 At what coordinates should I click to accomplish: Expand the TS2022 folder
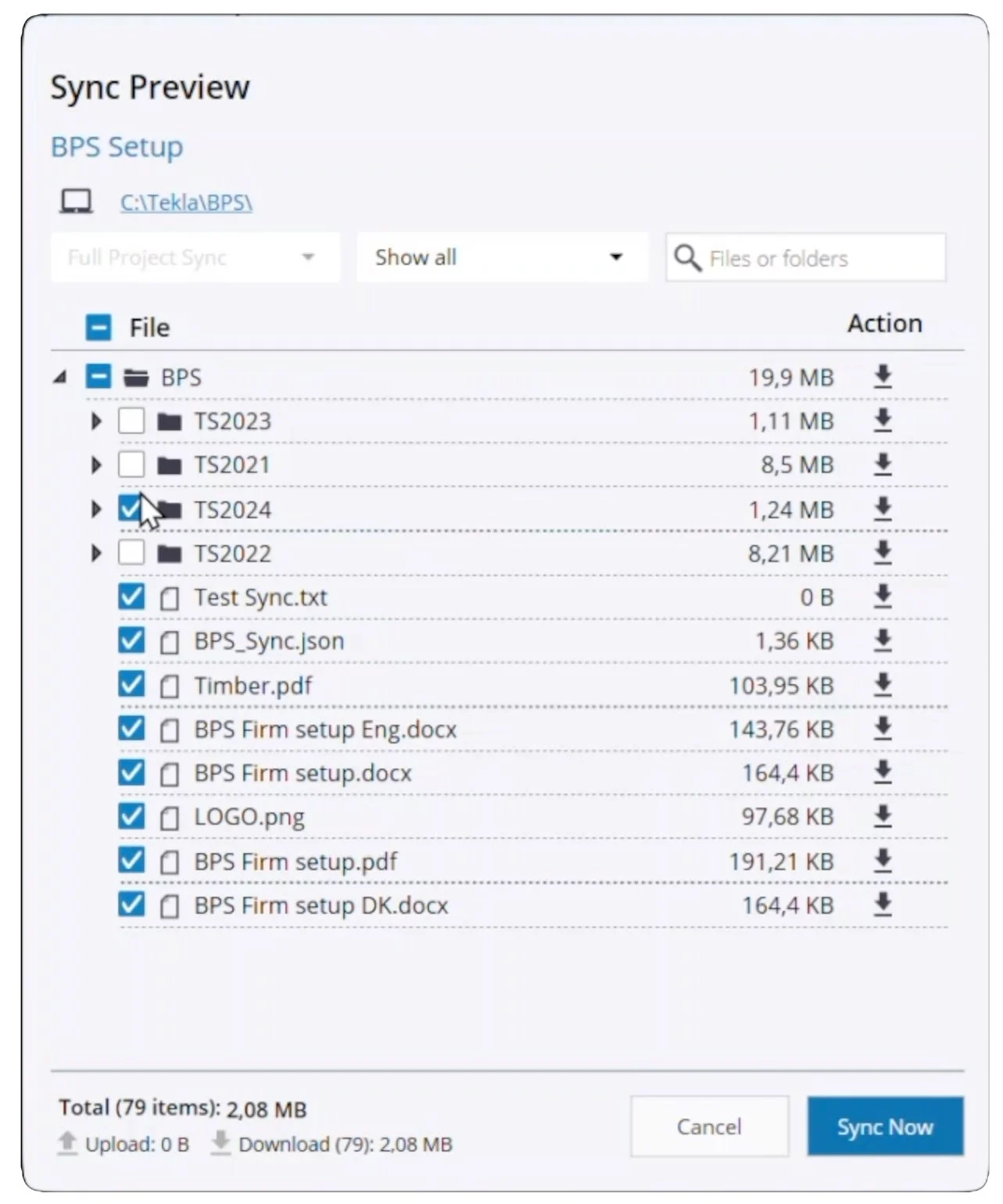point(96,554)
